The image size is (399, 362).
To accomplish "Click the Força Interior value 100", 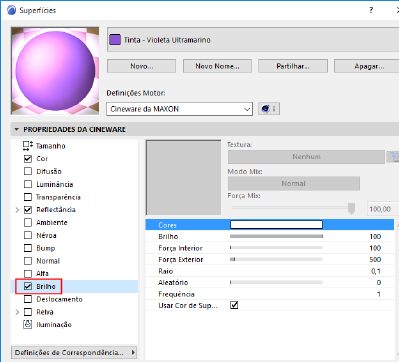I will click(375, 248).
